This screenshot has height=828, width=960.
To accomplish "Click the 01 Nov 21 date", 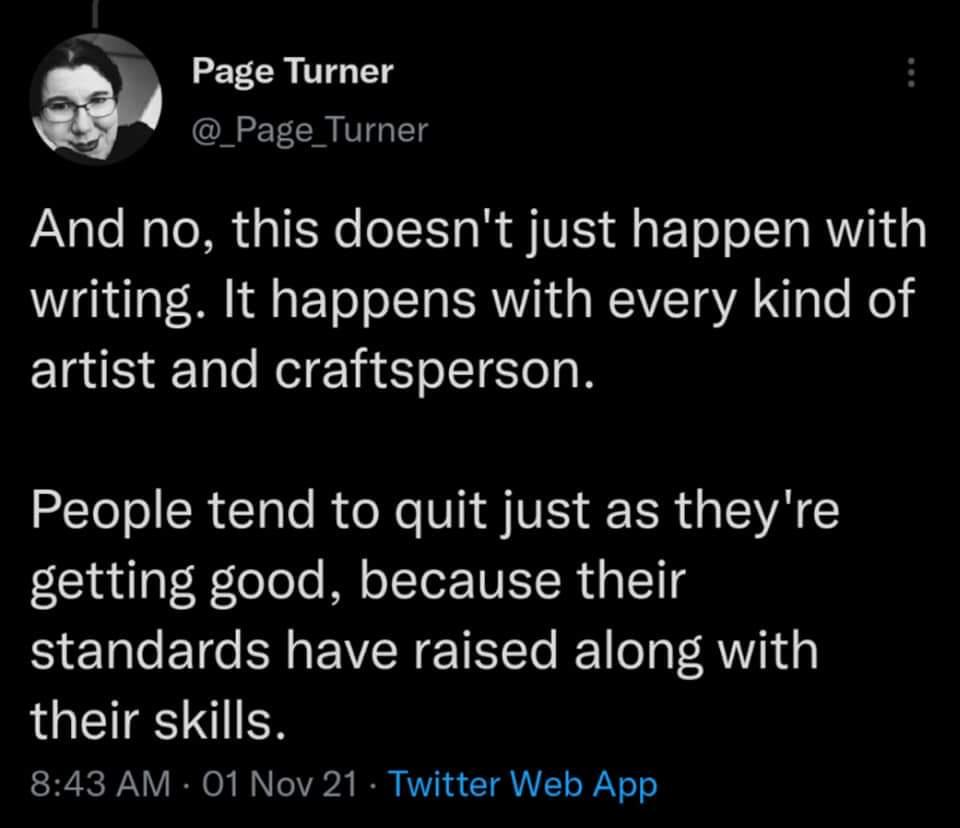I will [x=279, y=784].
